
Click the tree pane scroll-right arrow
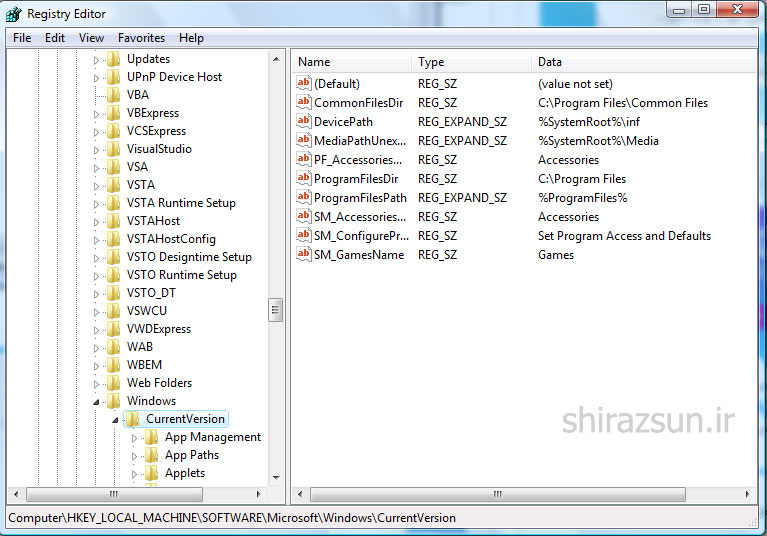coord(258,494)
